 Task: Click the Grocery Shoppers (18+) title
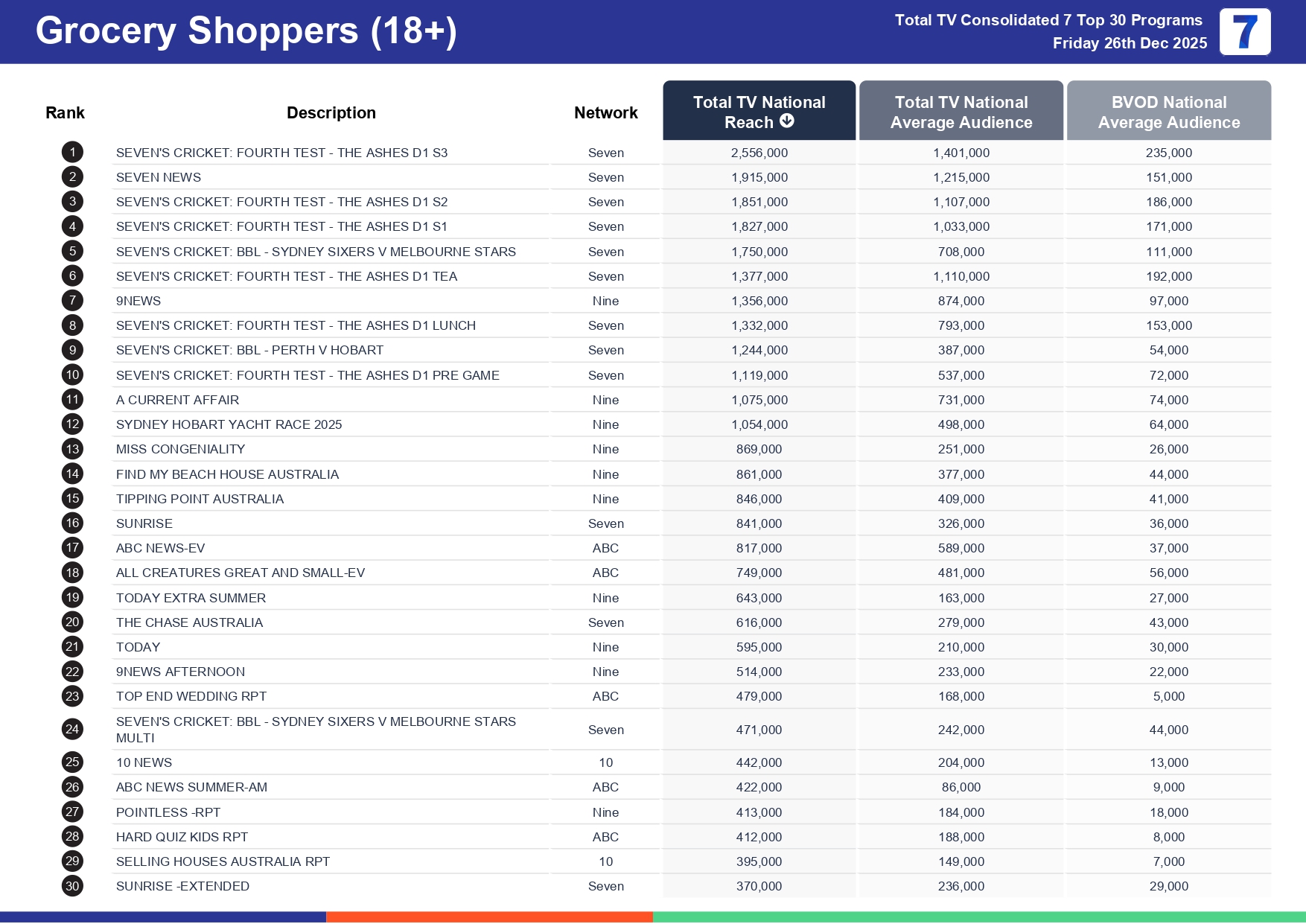(x=246, y=31)
